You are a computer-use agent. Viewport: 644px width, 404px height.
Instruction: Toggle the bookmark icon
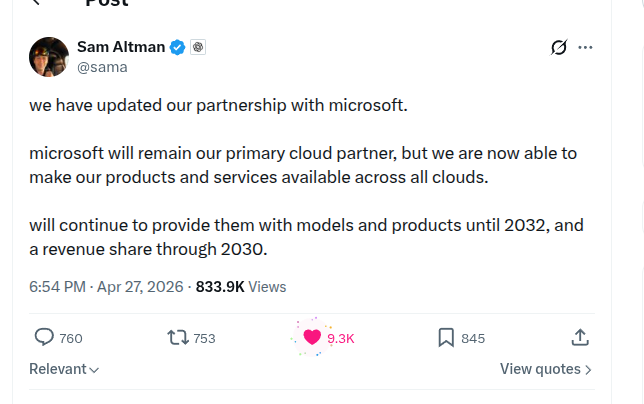pos(446,337)
